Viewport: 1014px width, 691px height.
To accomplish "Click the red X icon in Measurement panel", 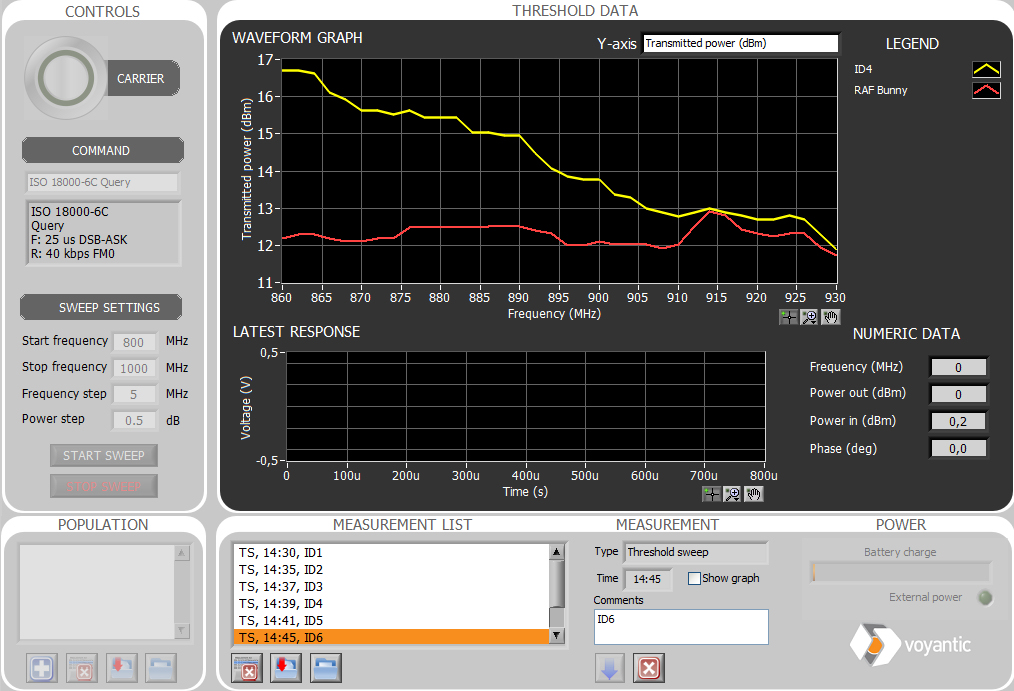I will (x=649, y=667).
